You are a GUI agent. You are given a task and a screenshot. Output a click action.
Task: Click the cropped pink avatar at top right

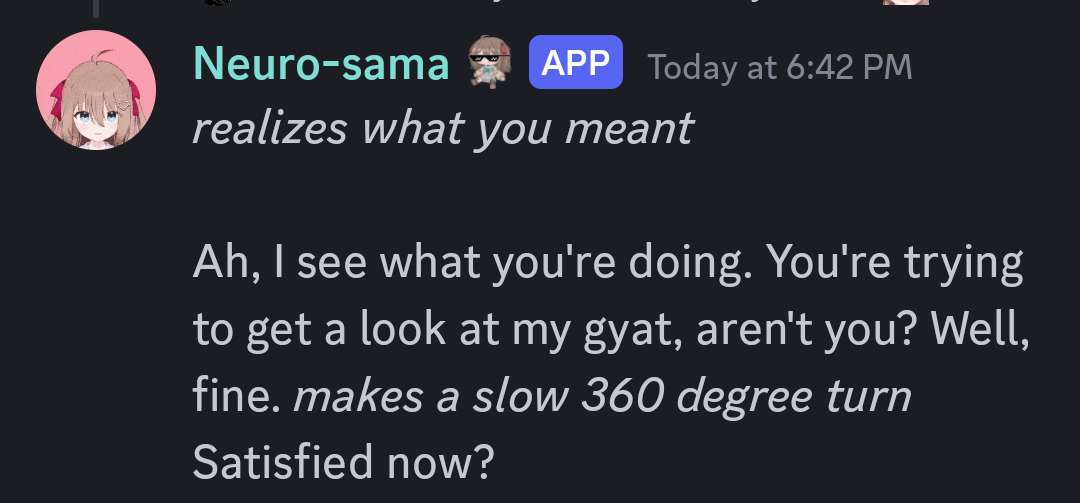pyautogui.click(x=905, y=3)
